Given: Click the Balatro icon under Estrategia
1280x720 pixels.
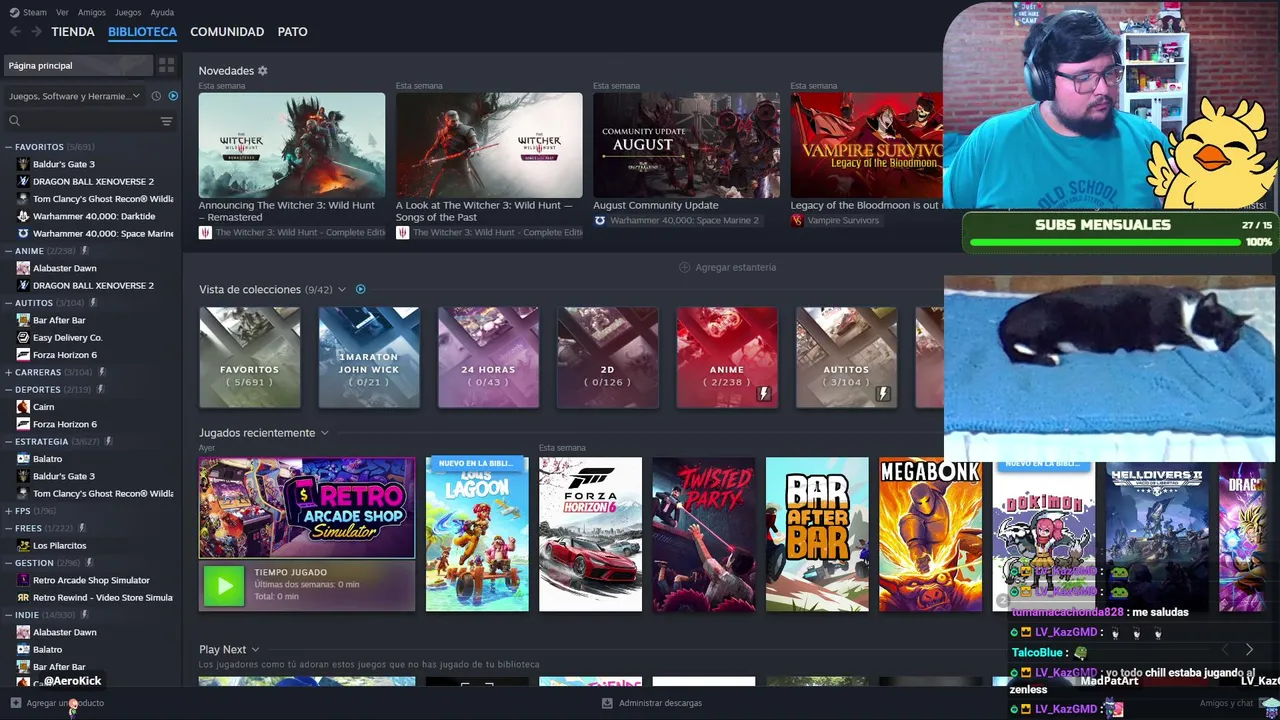Looking at the screenshot, I should [23, 459].
